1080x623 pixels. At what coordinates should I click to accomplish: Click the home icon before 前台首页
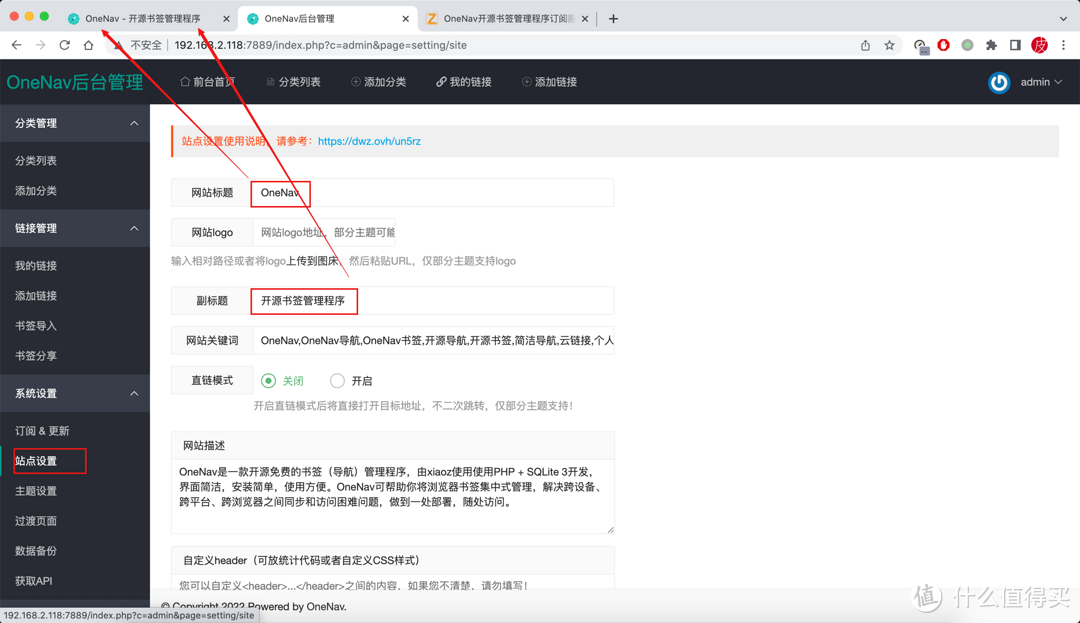tap(186, 82)
